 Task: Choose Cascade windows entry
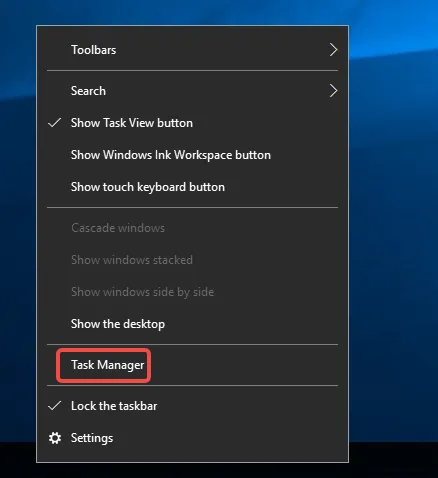192,228
